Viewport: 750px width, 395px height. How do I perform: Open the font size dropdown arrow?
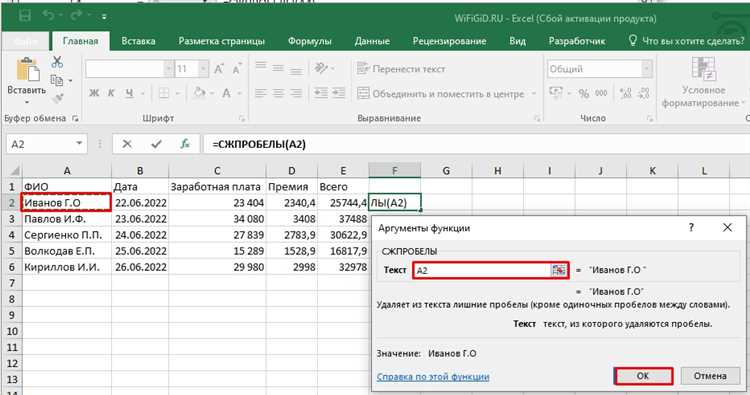pyautogui.click(x=204, y=69)
